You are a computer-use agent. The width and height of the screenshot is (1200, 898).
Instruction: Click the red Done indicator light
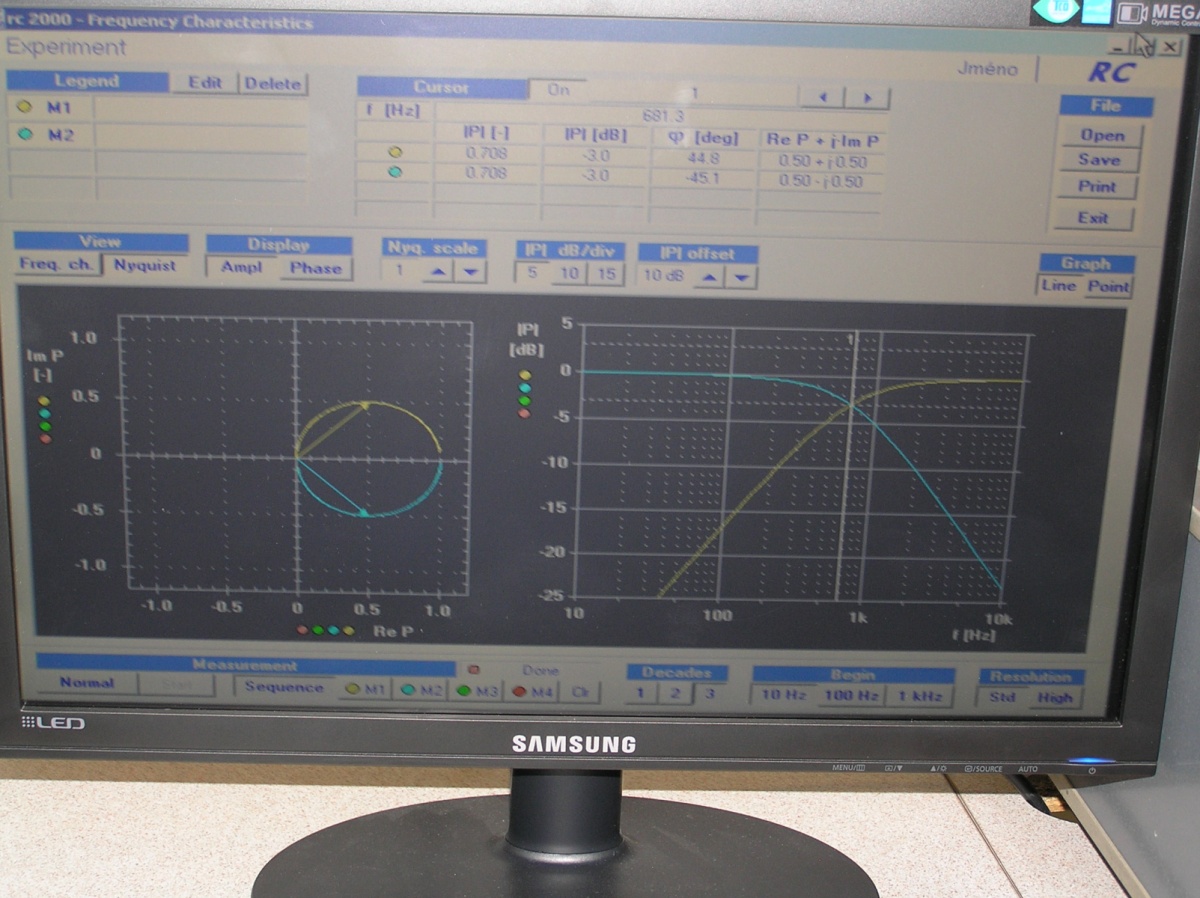[474, 669]
